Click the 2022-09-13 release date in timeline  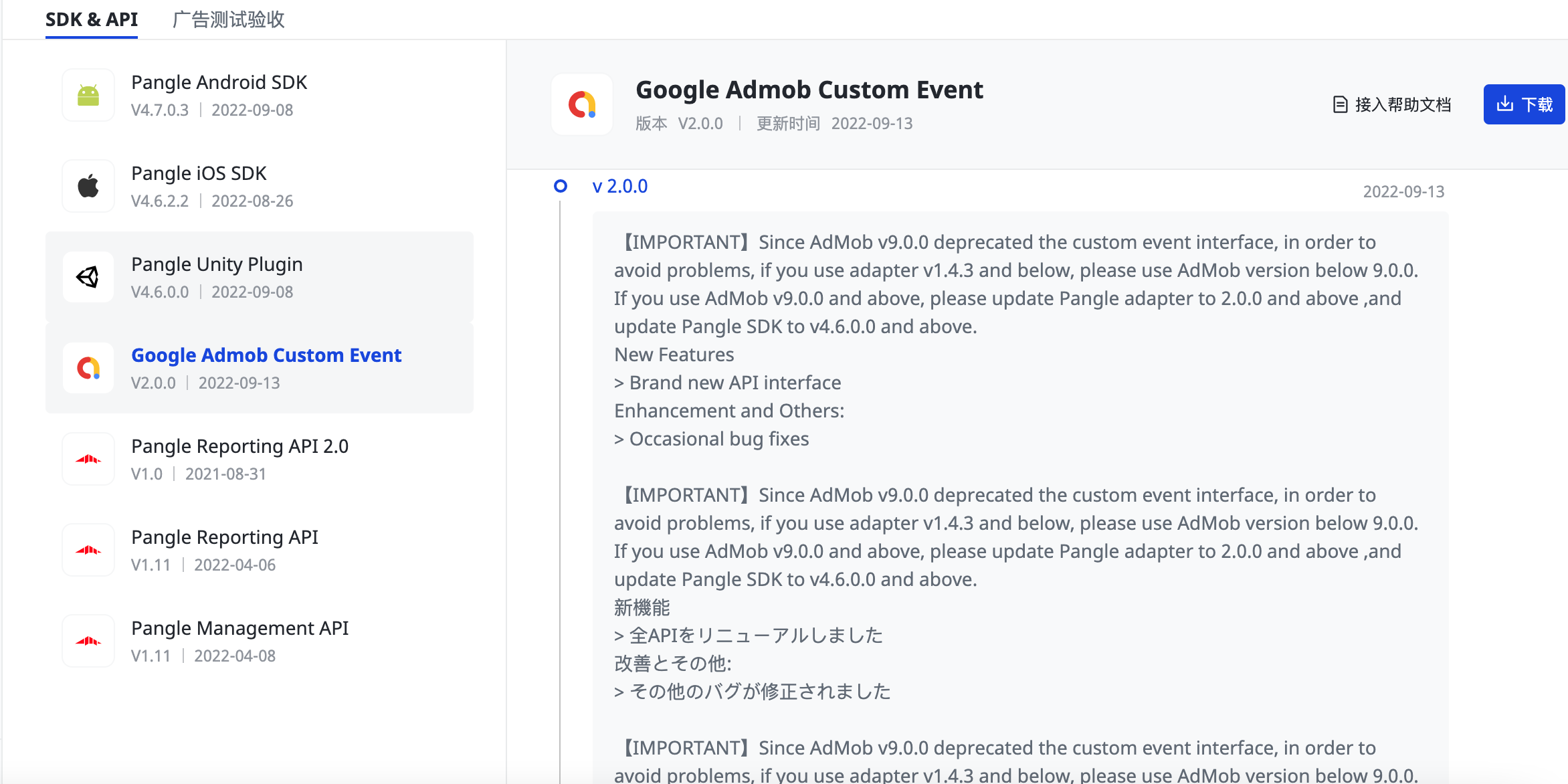[1403, 192]
